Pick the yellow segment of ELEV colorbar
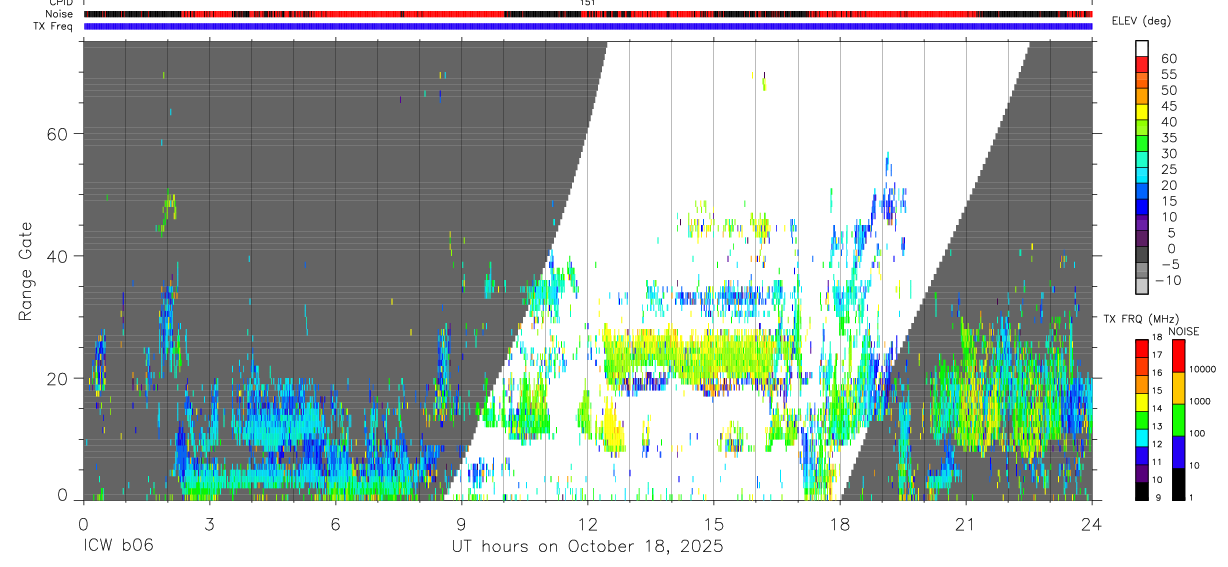Viewport: 1228px width, 567px height. [x=1143, y=112]
